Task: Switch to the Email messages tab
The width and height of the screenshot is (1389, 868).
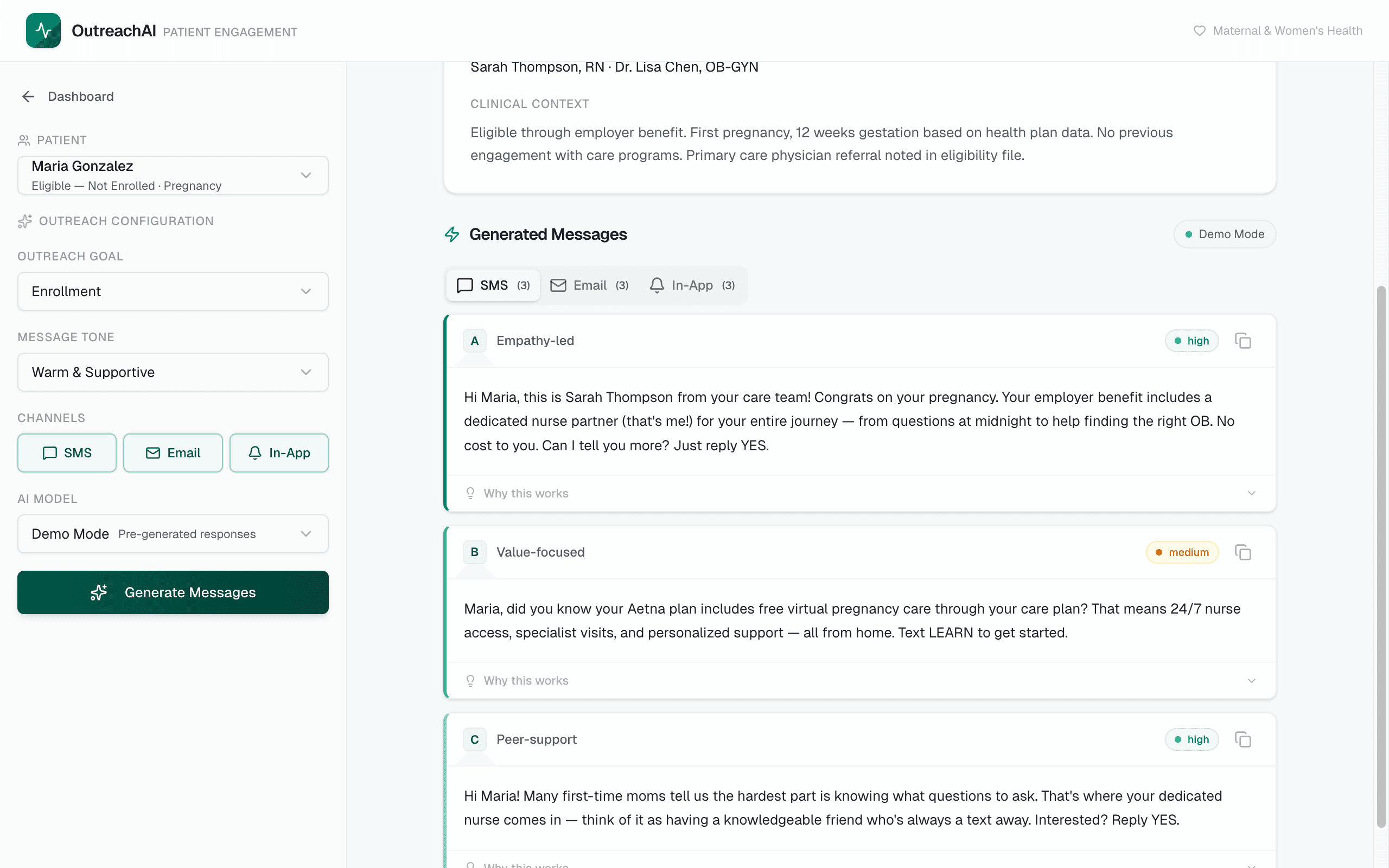Action: (x=589, y=285)
